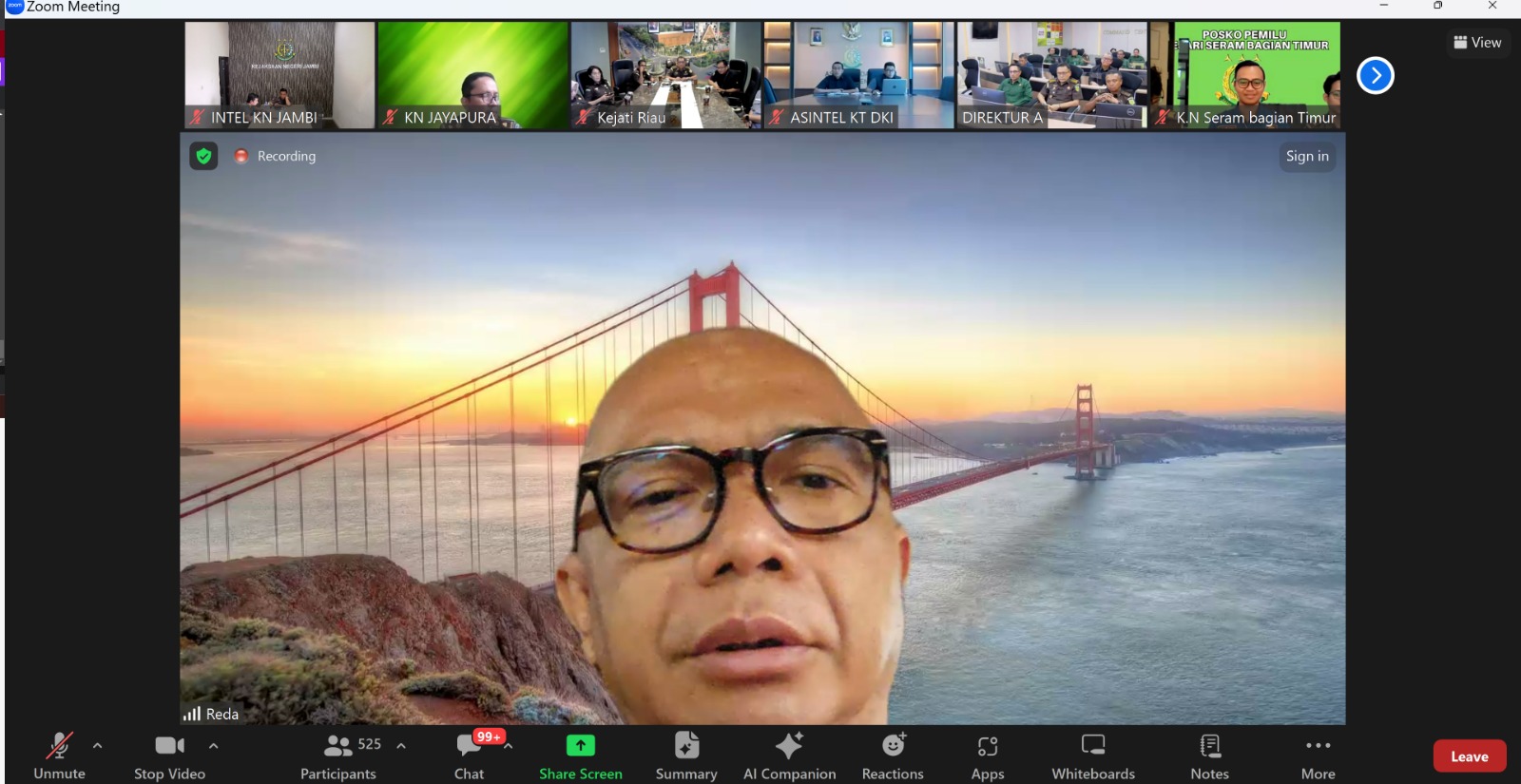Select the KN JAYAPURA video thumbnail
1521x784 pixels.
pyautogui.click(x=472, y=75)
